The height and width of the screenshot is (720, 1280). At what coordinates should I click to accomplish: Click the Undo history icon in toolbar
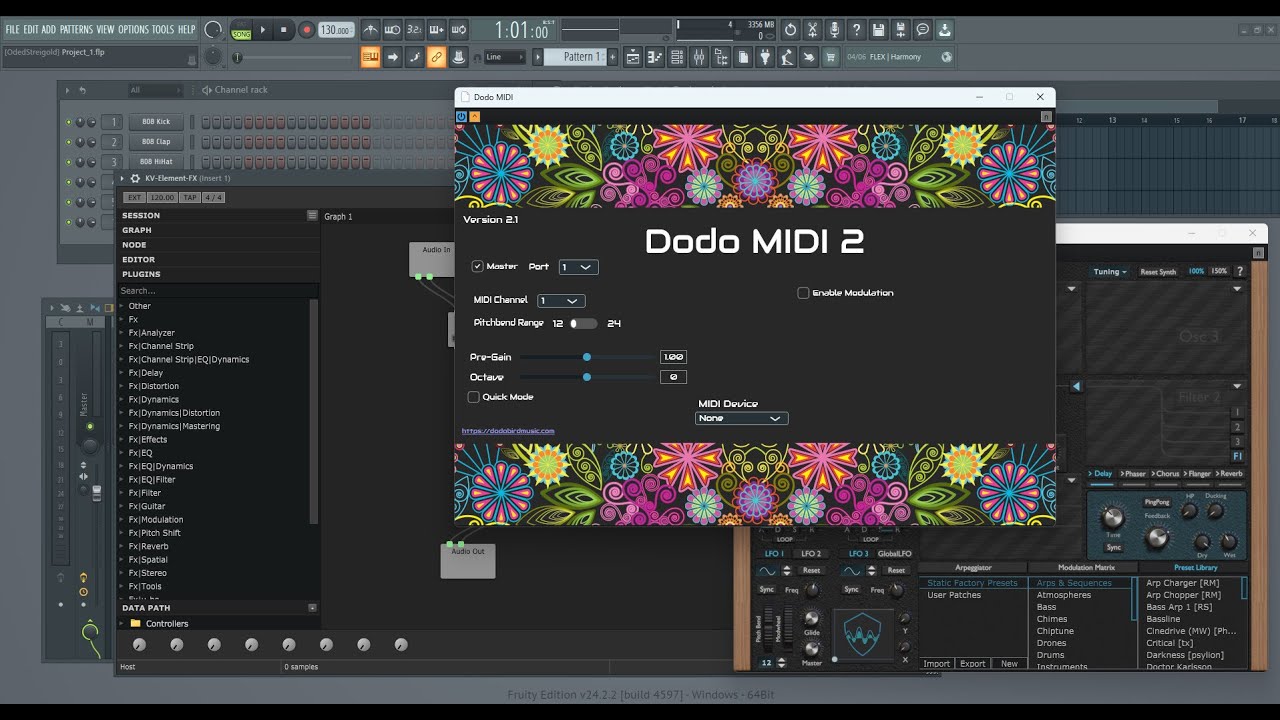790,30
